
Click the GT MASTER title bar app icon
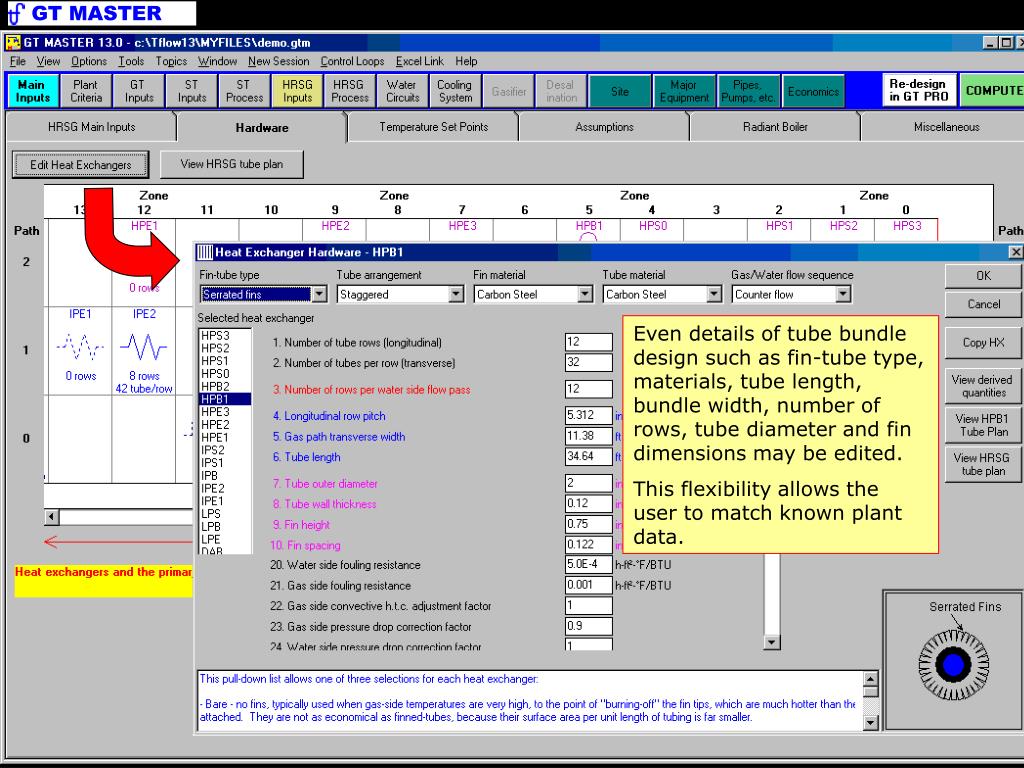click(13, 43)
